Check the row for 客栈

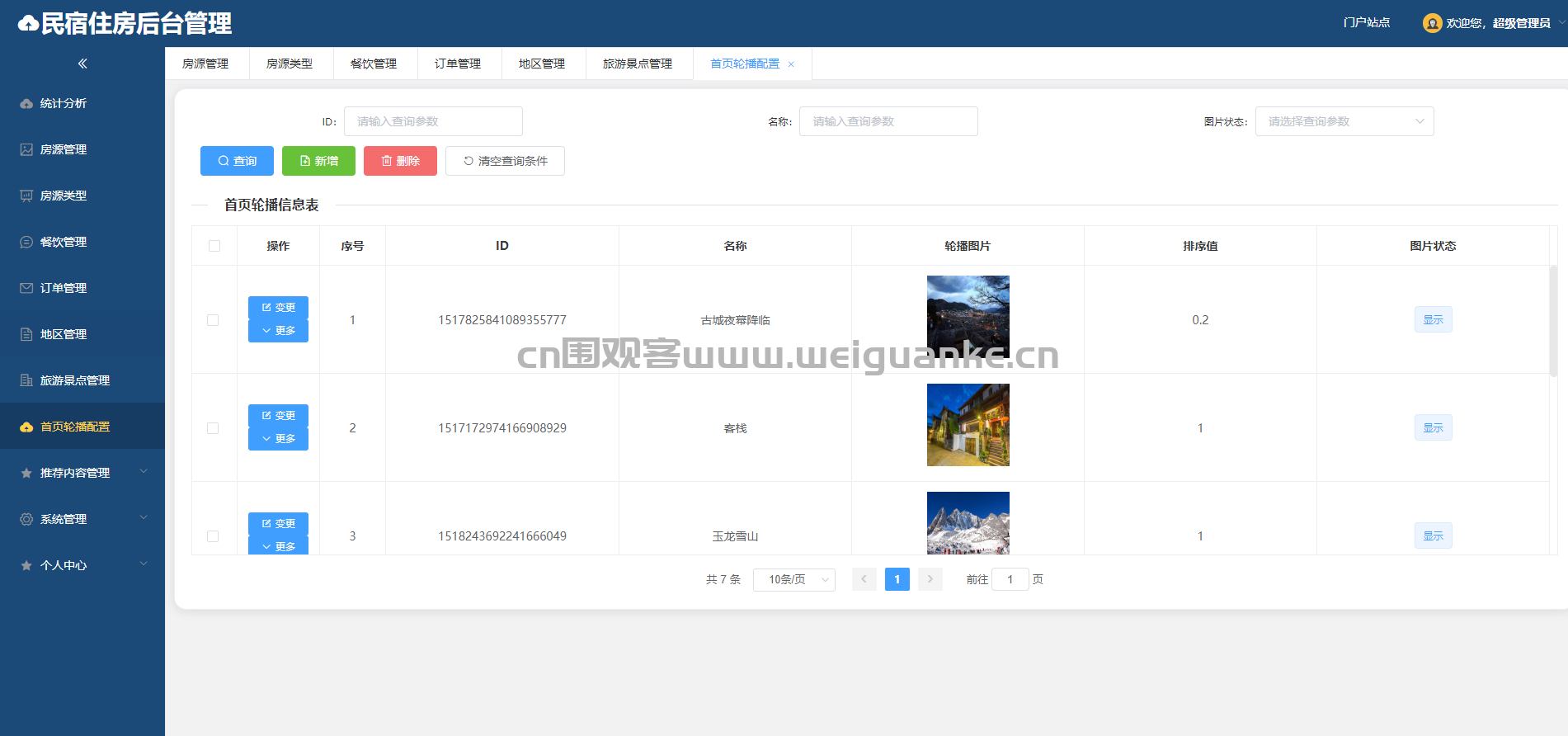(213, 428)
